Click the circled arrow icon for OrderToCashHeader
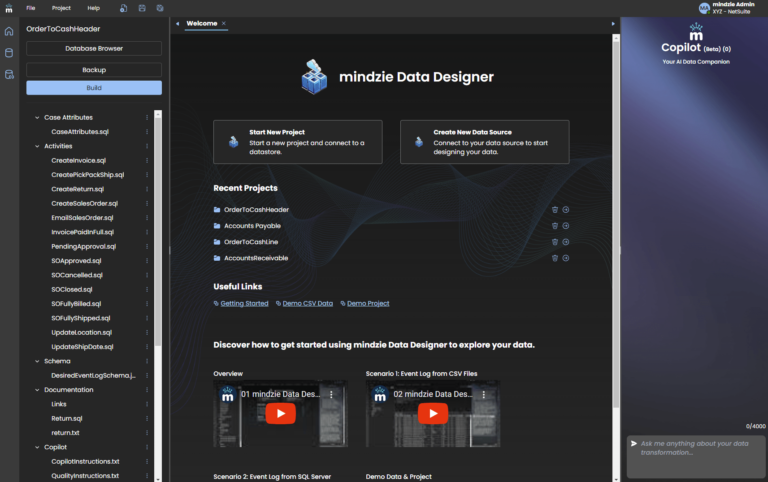768x482 pixels. point(566,210)
